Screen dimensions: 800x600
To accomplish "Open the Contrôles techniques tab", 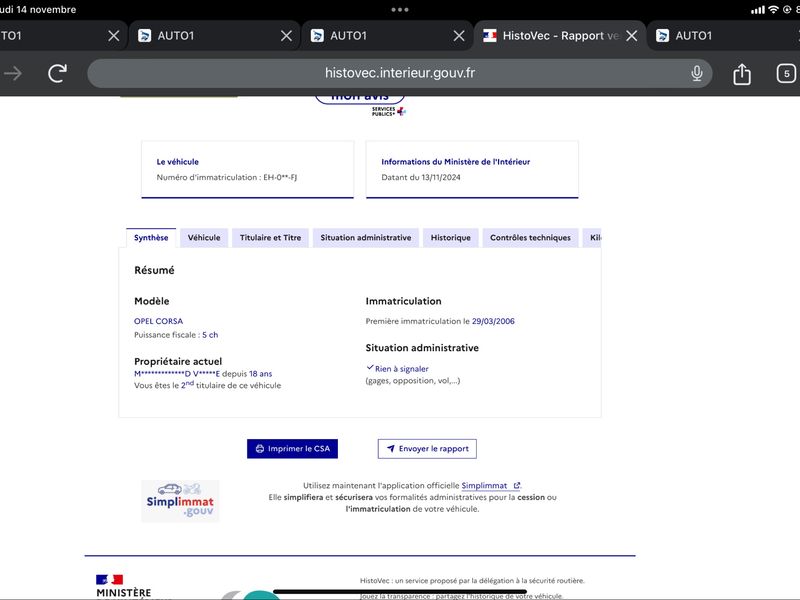I will point(531,238).
